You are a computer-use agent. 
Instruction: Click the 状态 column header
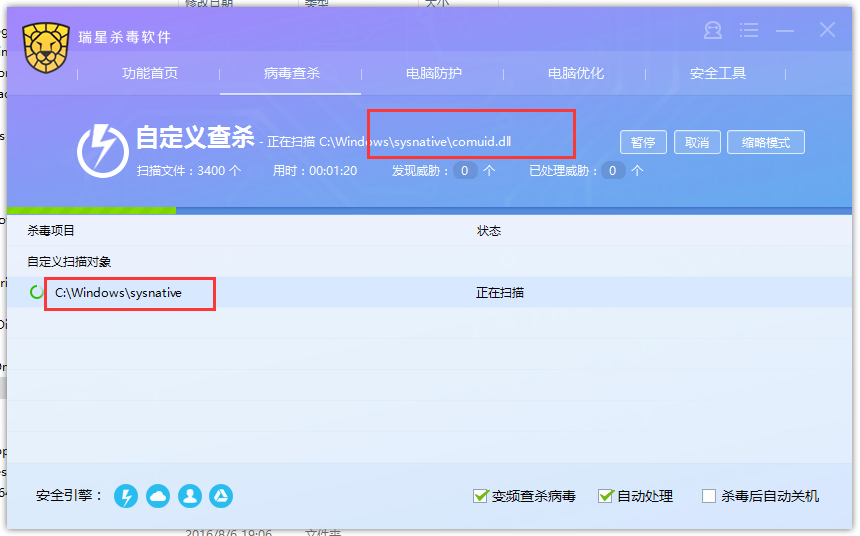489,231
